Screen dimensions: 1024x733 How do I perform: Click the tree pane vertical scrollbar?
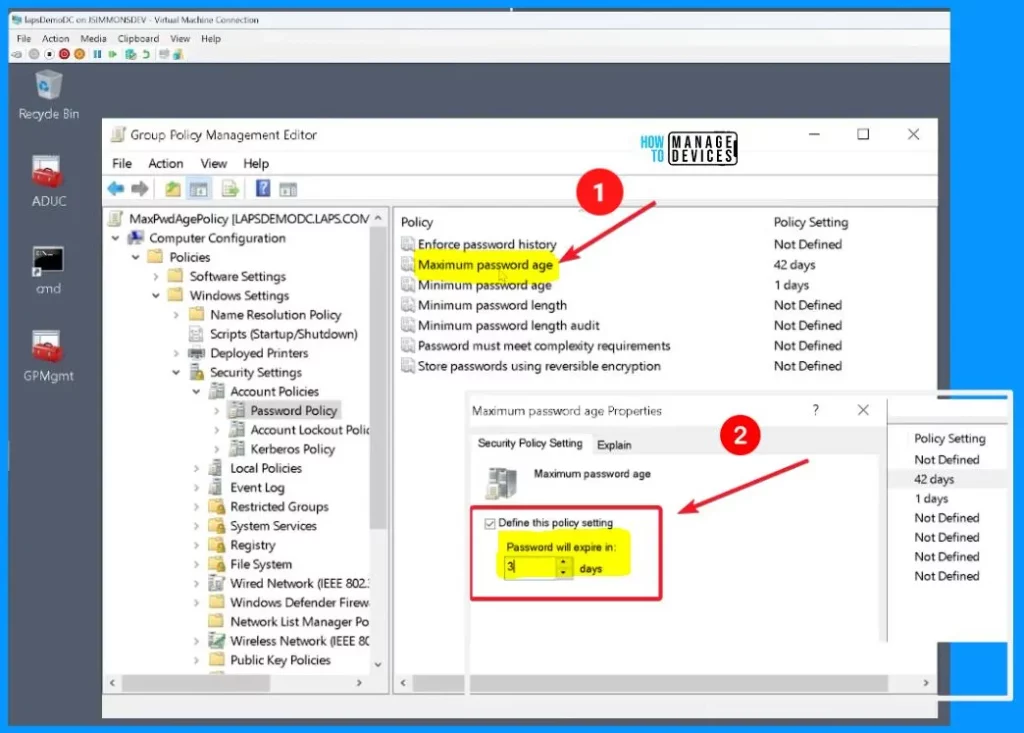coord(378,376)
